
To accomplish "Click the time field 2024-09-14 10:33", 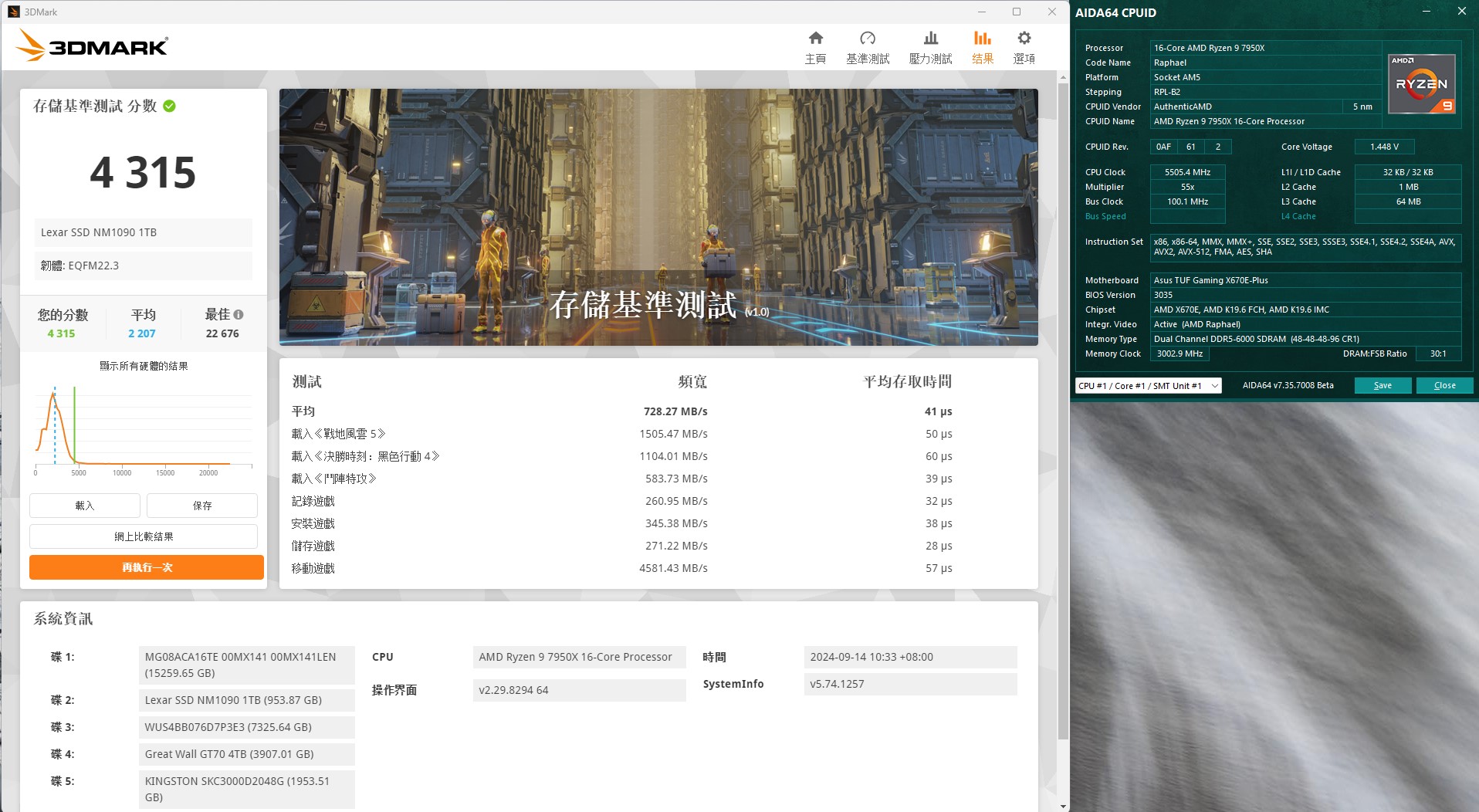I will [910, 657].
